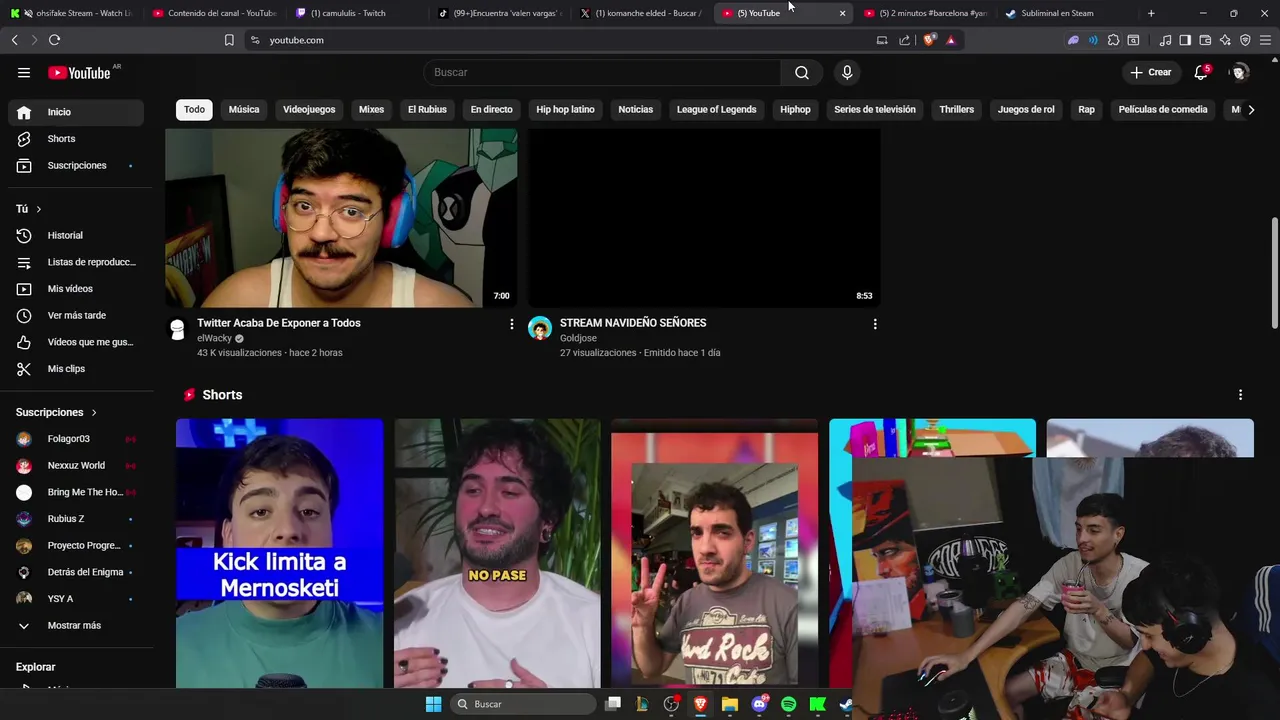Open File Explorer from the taskbar
This screenshot has width=1280, height=720.
click(730, 704)
